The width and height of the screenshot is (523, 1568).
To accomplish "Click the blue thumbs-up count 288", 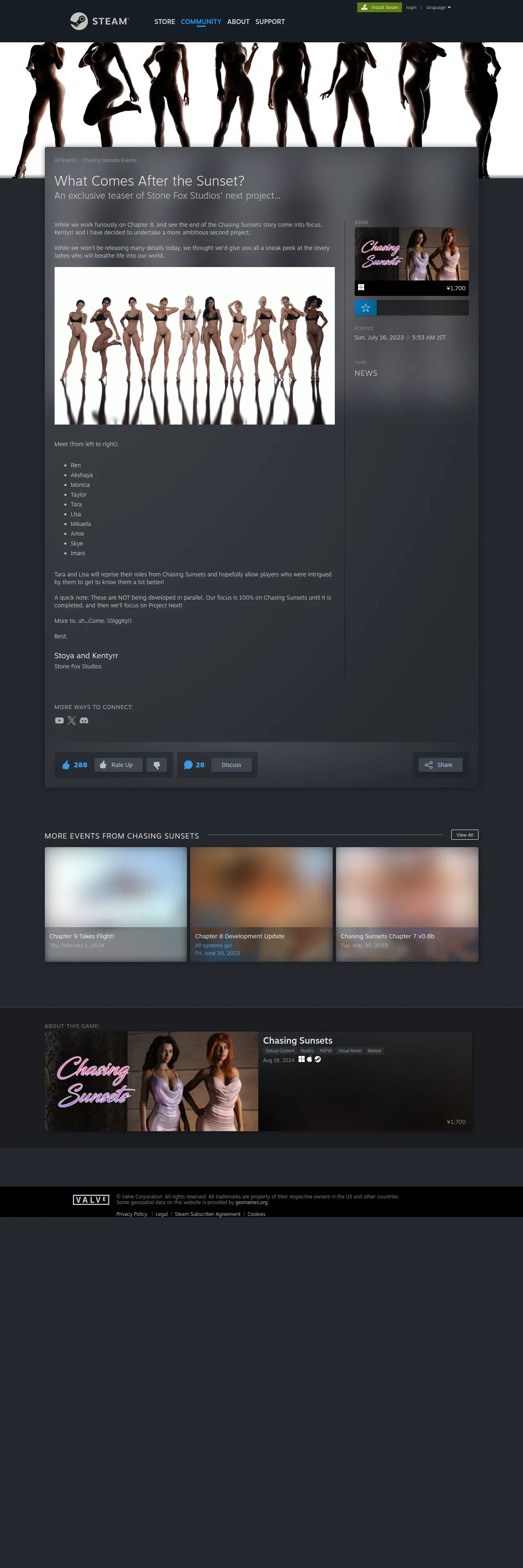I will 74,765.
